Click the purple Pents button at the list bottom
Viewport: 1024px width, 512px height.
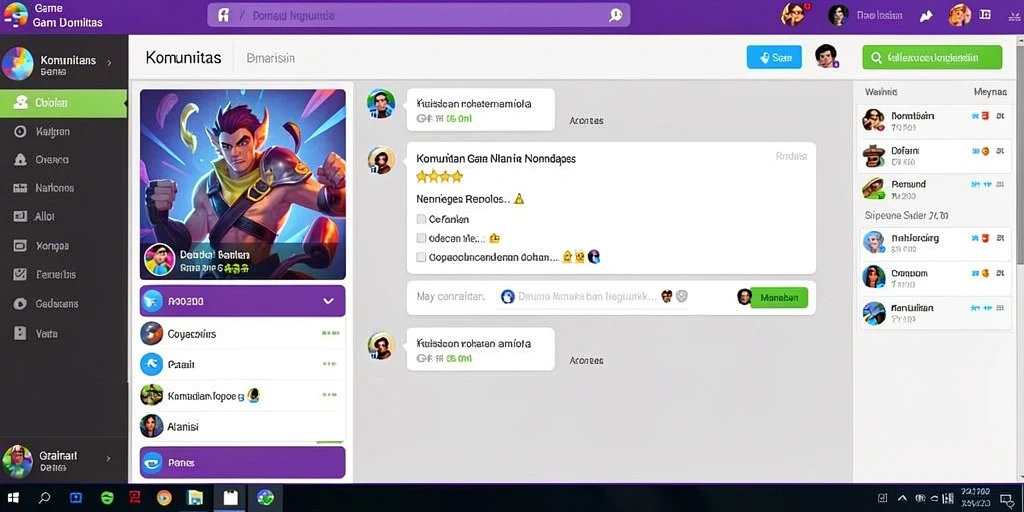coord(242,462)
